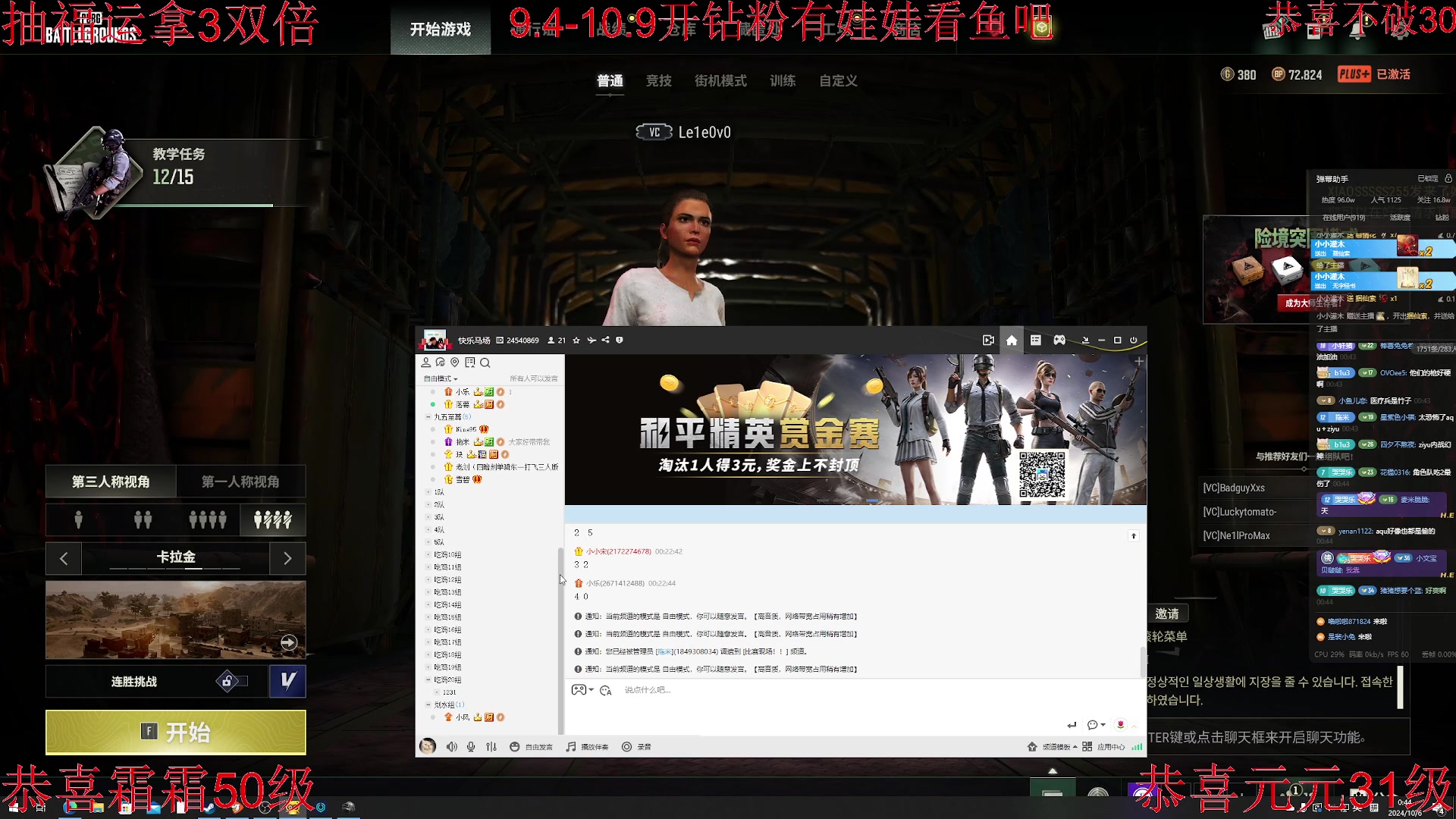Expand the 3队 channel
Image resolution: width=1456 pixels, height=819 pixels.
428,517
